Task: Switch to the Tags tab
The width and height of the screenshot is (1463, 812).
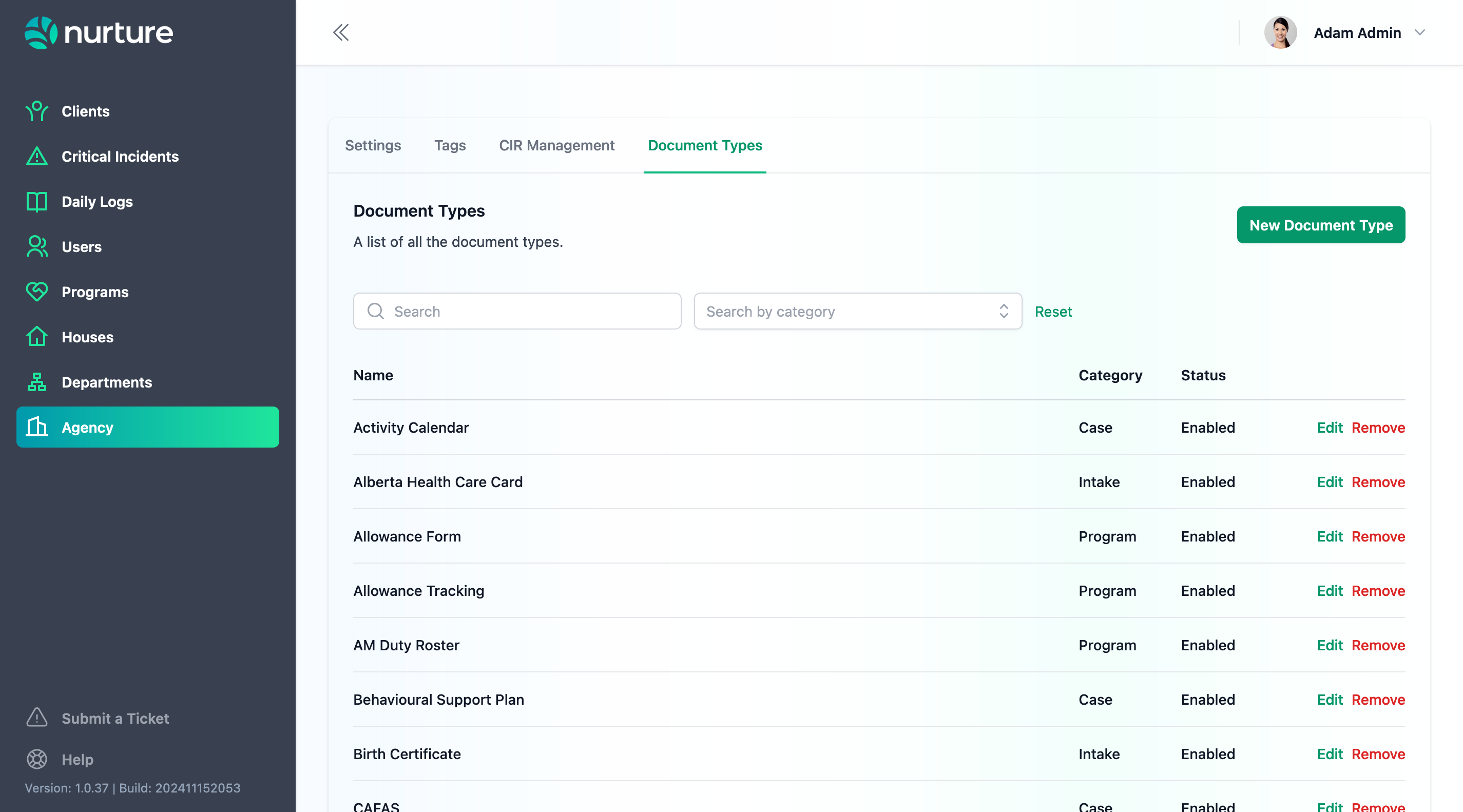Action: pyautogui.click(x=450, y=145)
